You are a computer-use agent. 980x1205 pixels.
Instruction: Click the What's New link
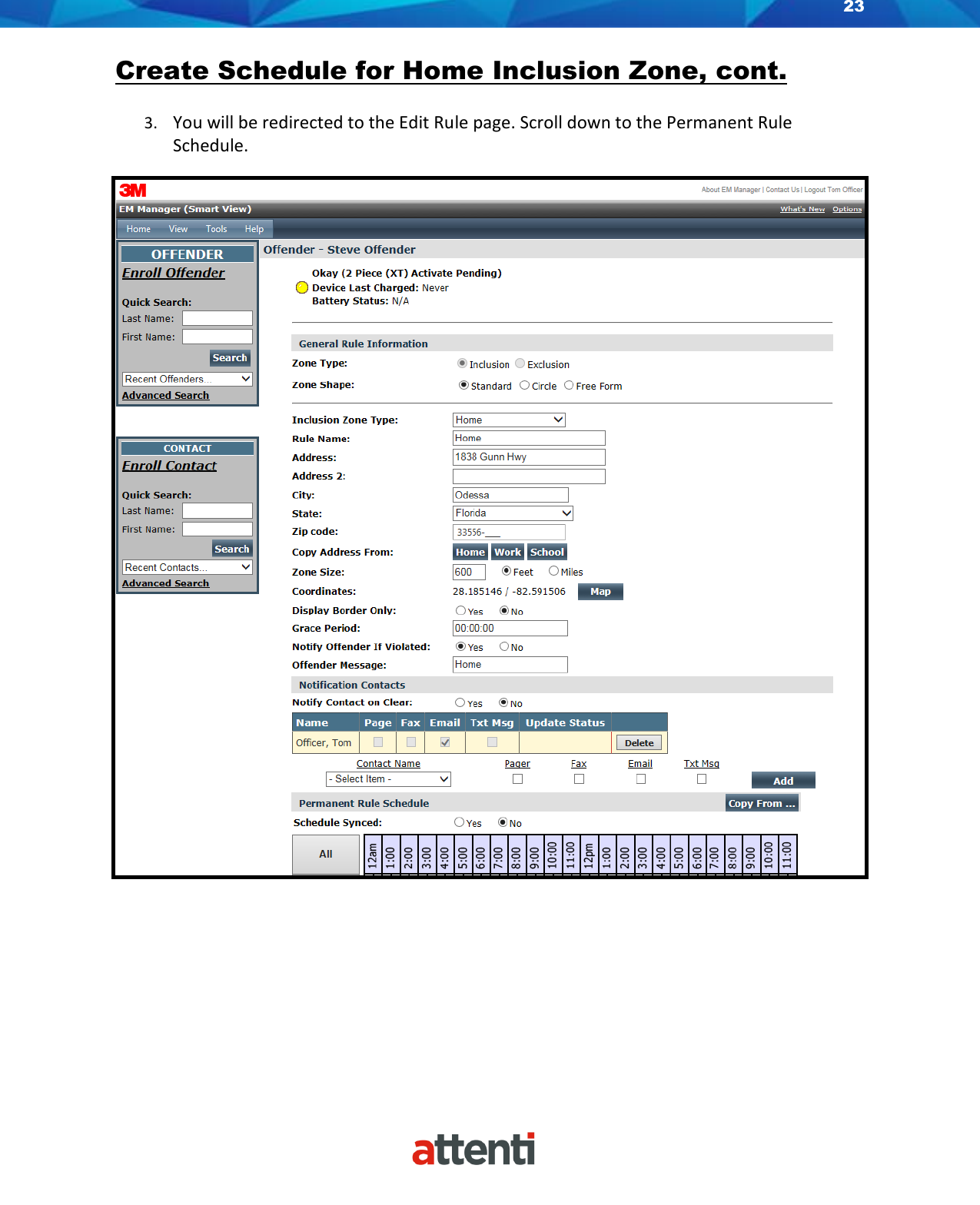coord(802,209)
